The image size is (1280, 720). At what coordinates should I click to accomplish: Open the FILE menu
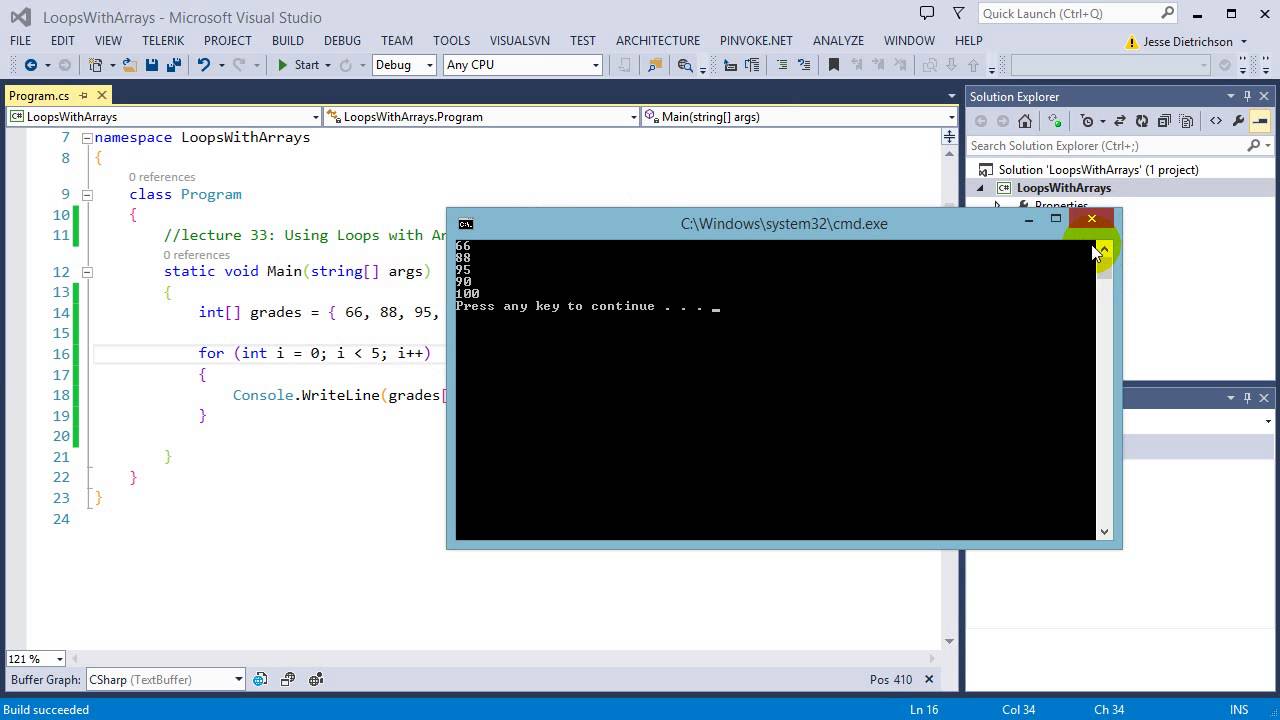(x=20, y=41)
